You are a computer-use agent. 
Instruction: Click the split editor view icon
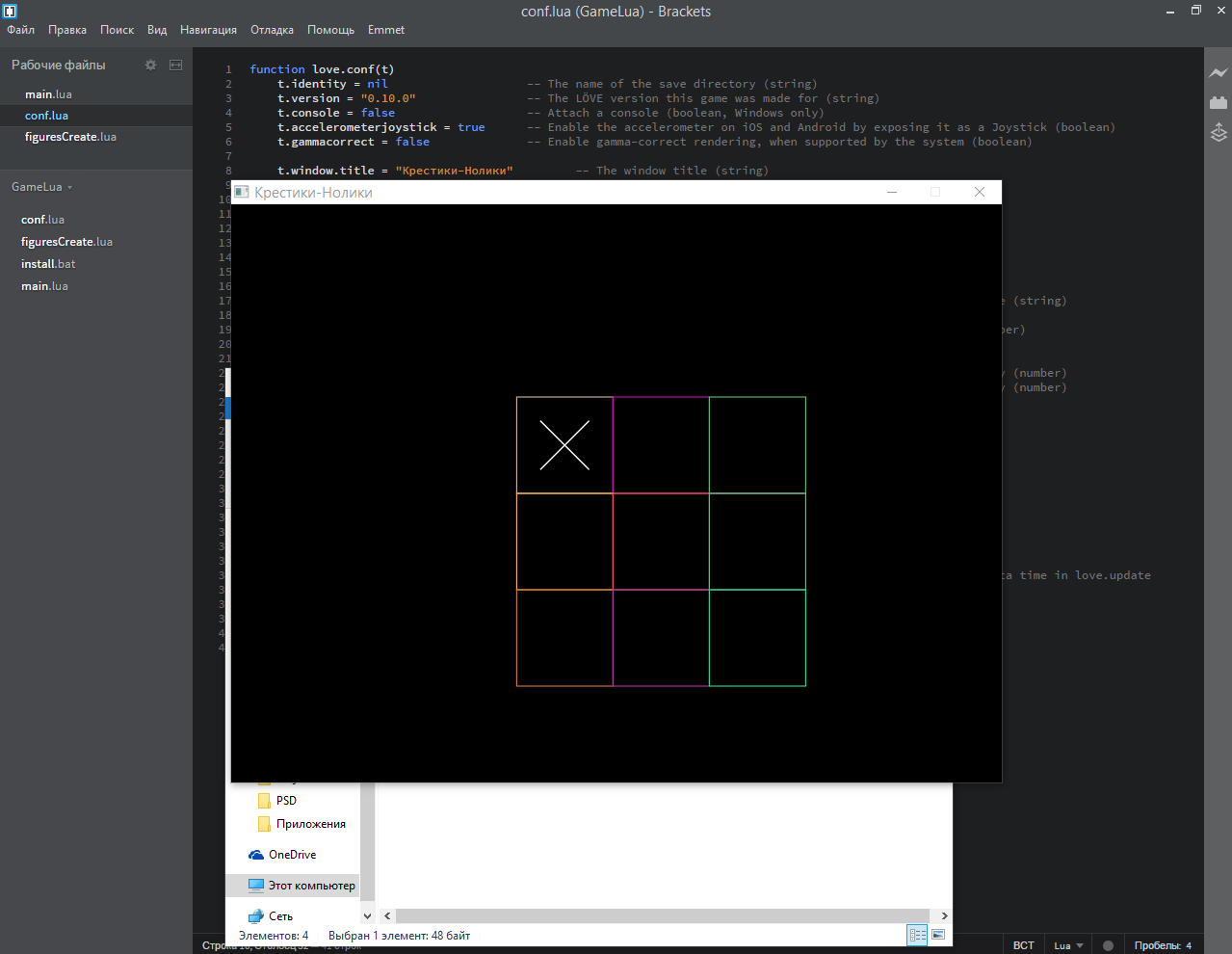pyautogui.click(x=175, y=66)
